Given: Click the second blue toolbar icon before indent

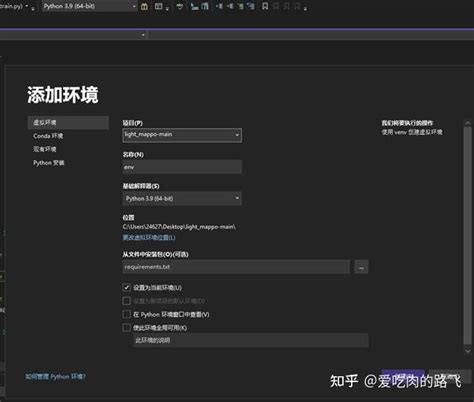Looking at the screenshot, I should pyautogui.click(x=205, y=6).
